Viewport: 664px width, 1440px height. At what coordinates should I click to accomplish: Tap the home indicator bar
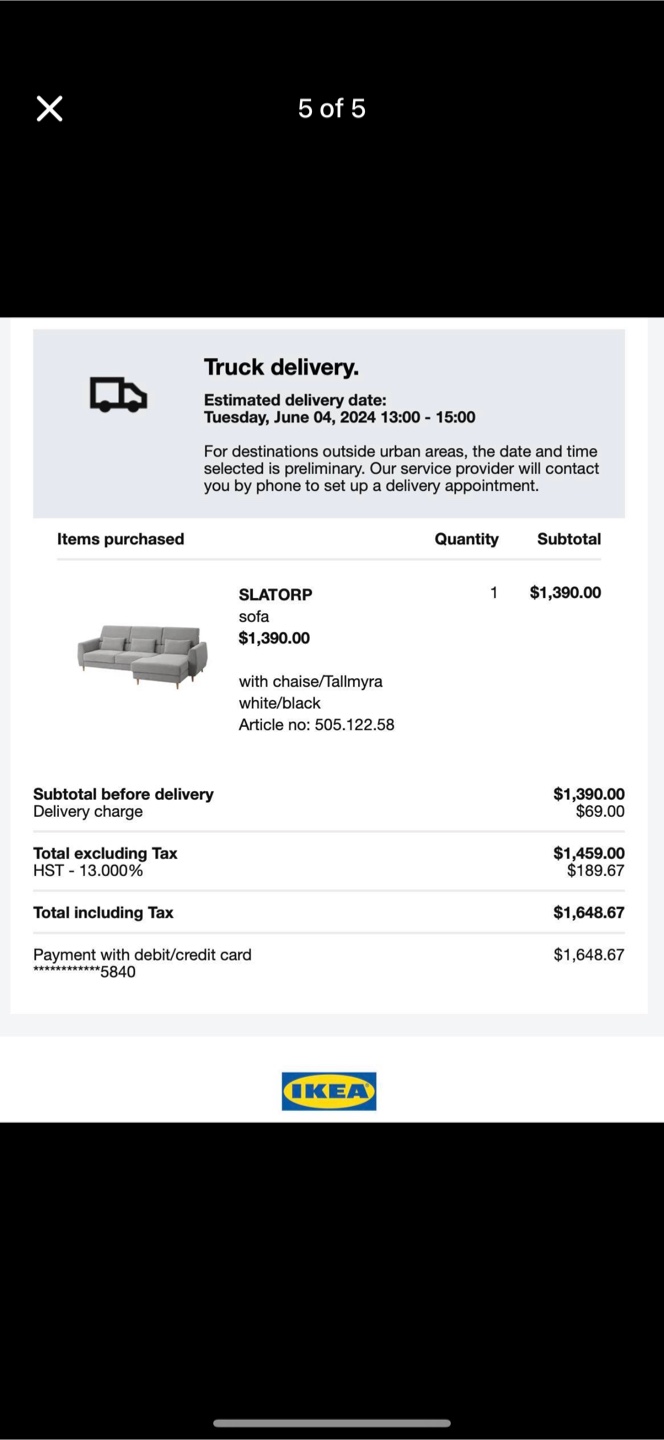pyautogui.click(x=331, y=1422)
